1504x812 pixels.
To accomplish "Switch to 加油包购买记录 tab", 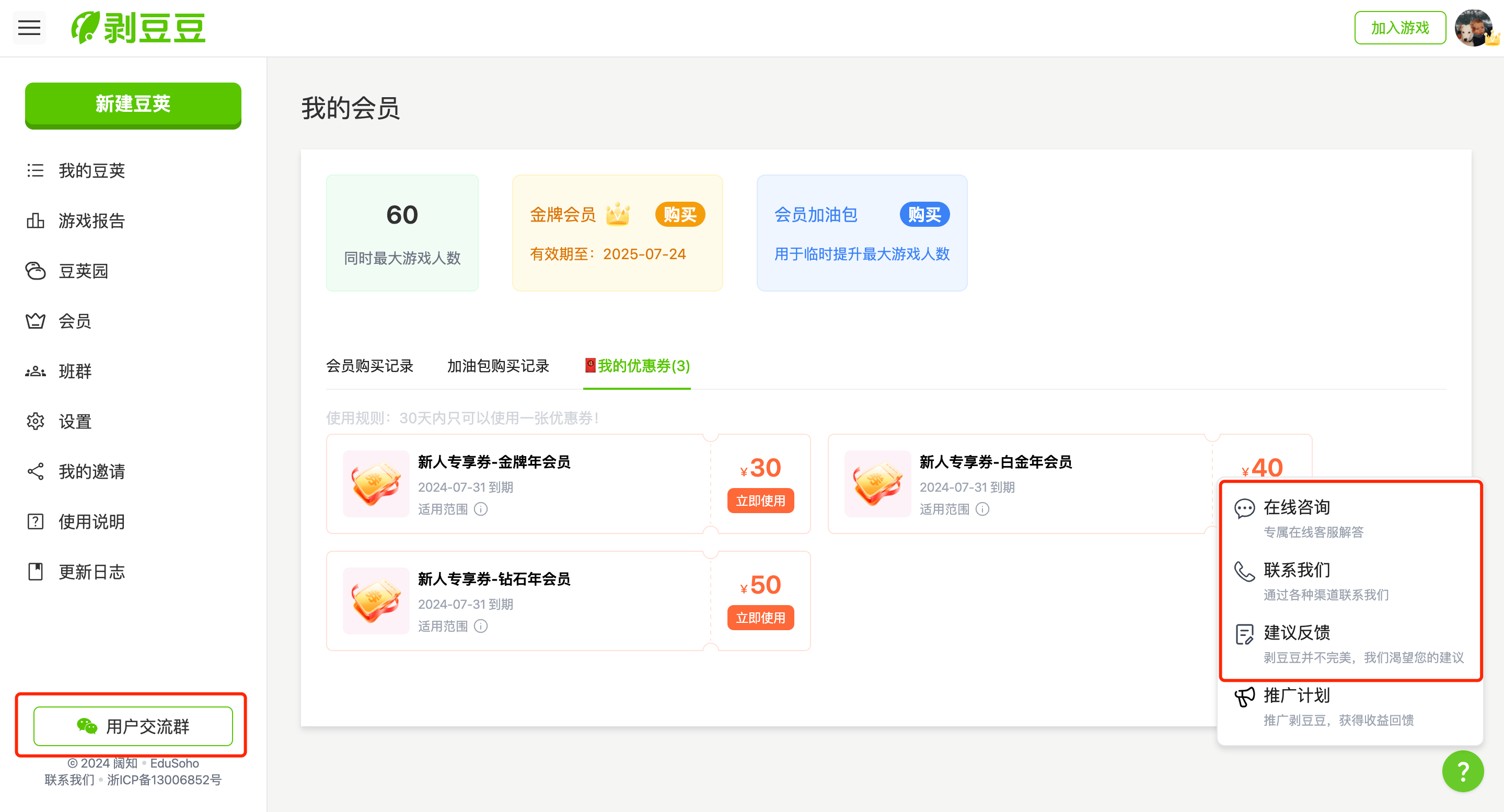I will (498, 365).
